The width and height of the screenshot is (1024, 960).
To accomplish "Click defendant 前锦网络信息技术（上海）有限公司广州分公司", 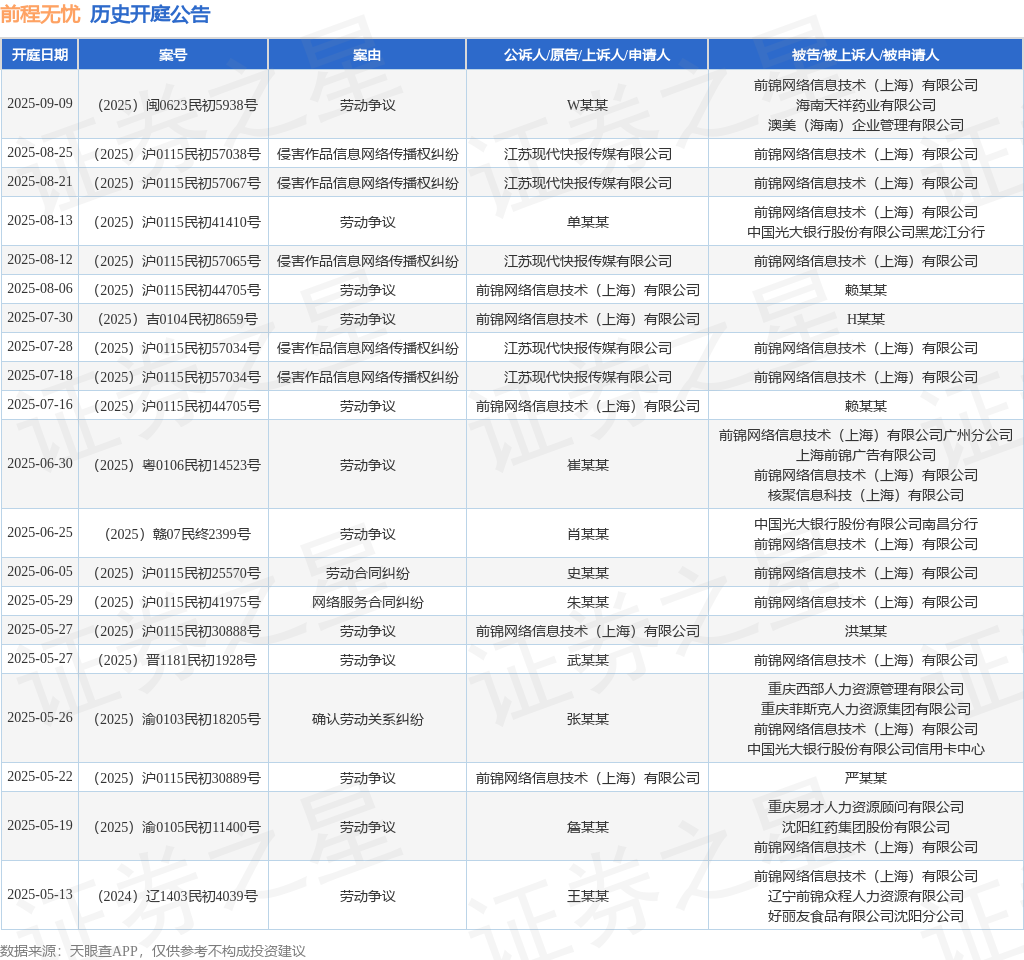I will 865,435.
